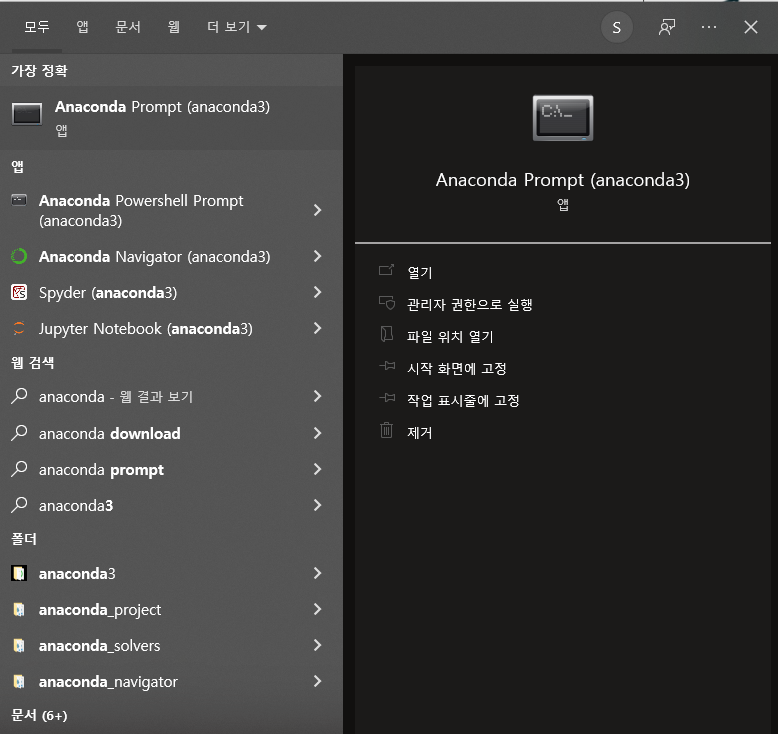Click the '문서 (6+)' section header

39,715
